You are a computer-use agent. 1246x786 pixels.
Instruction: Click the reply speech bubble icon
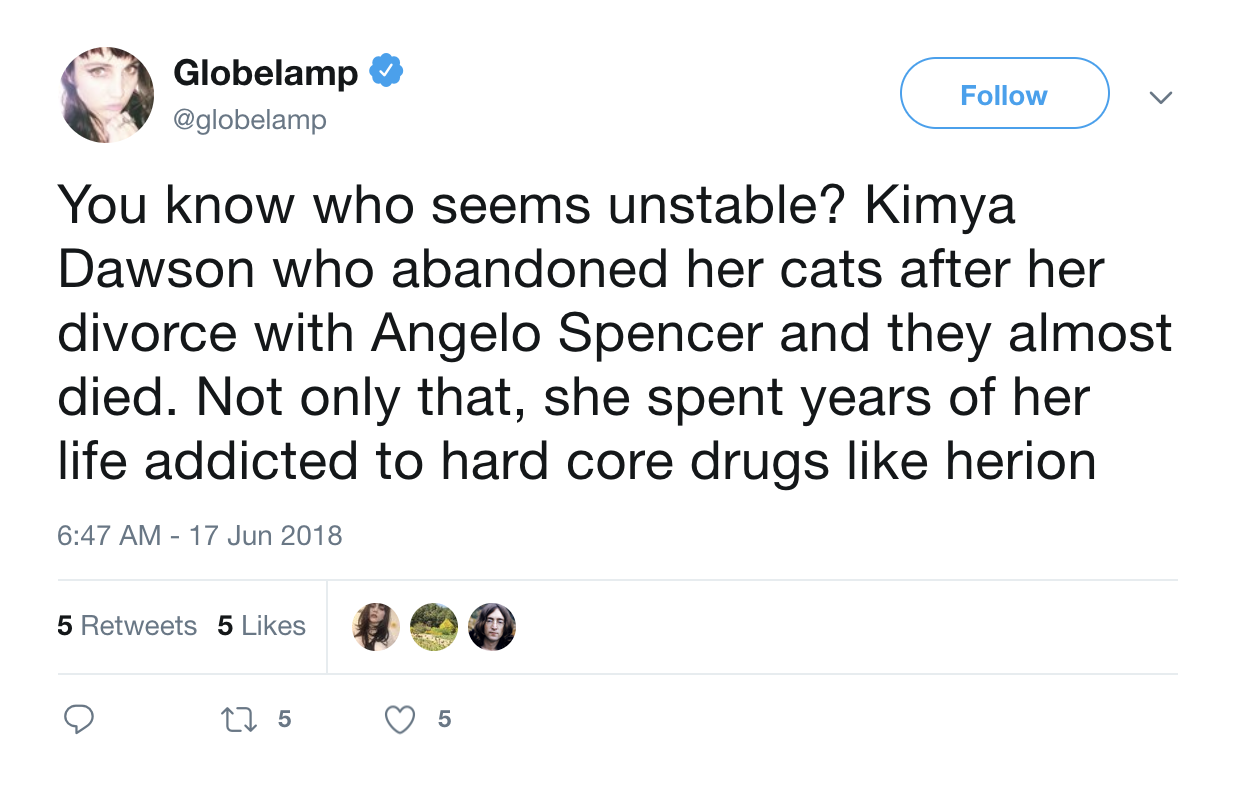pos(79,719)
